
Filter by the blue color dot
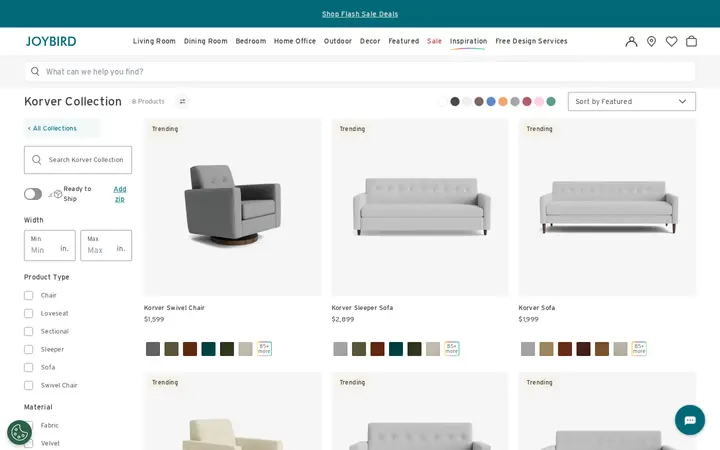(491, 101)
